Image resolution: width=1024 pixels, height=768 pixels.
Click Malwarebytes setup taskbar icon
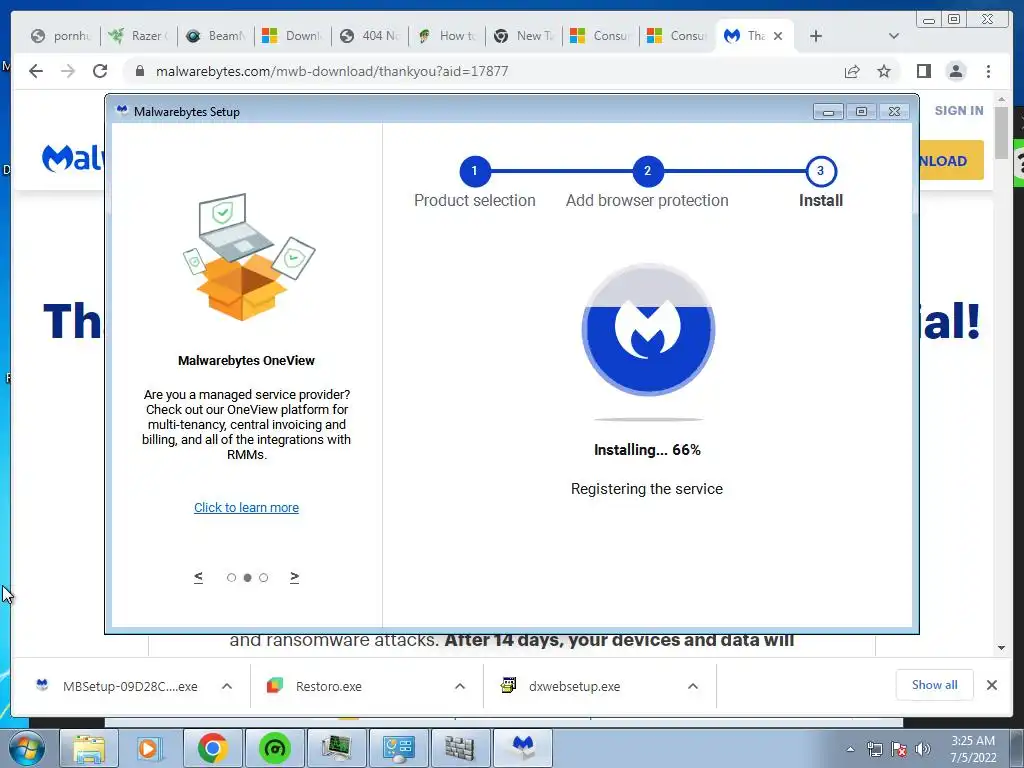pyautogui.click(x=522, y=748)
